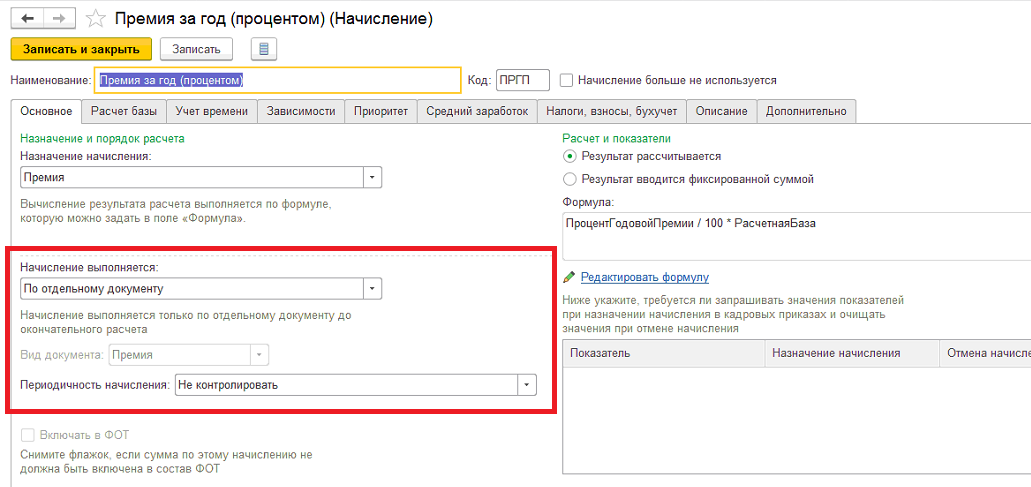The image size is (1031, 487).
Task: Enable 'Начисление больше не используется' checkbox
Action: point(565,80)
